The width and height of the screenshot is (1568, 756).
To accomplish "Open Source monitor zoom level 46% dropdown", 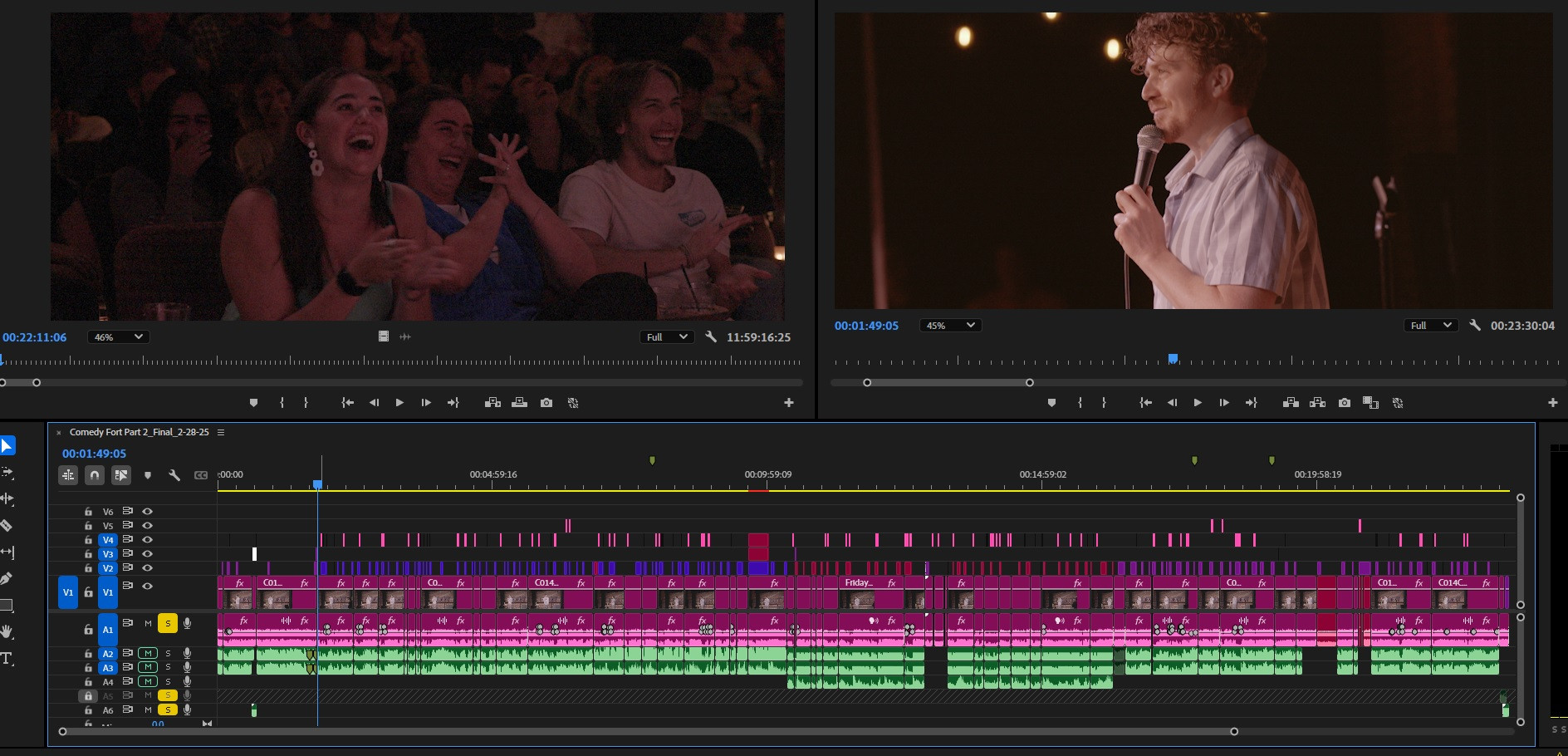I will [119, 336].
